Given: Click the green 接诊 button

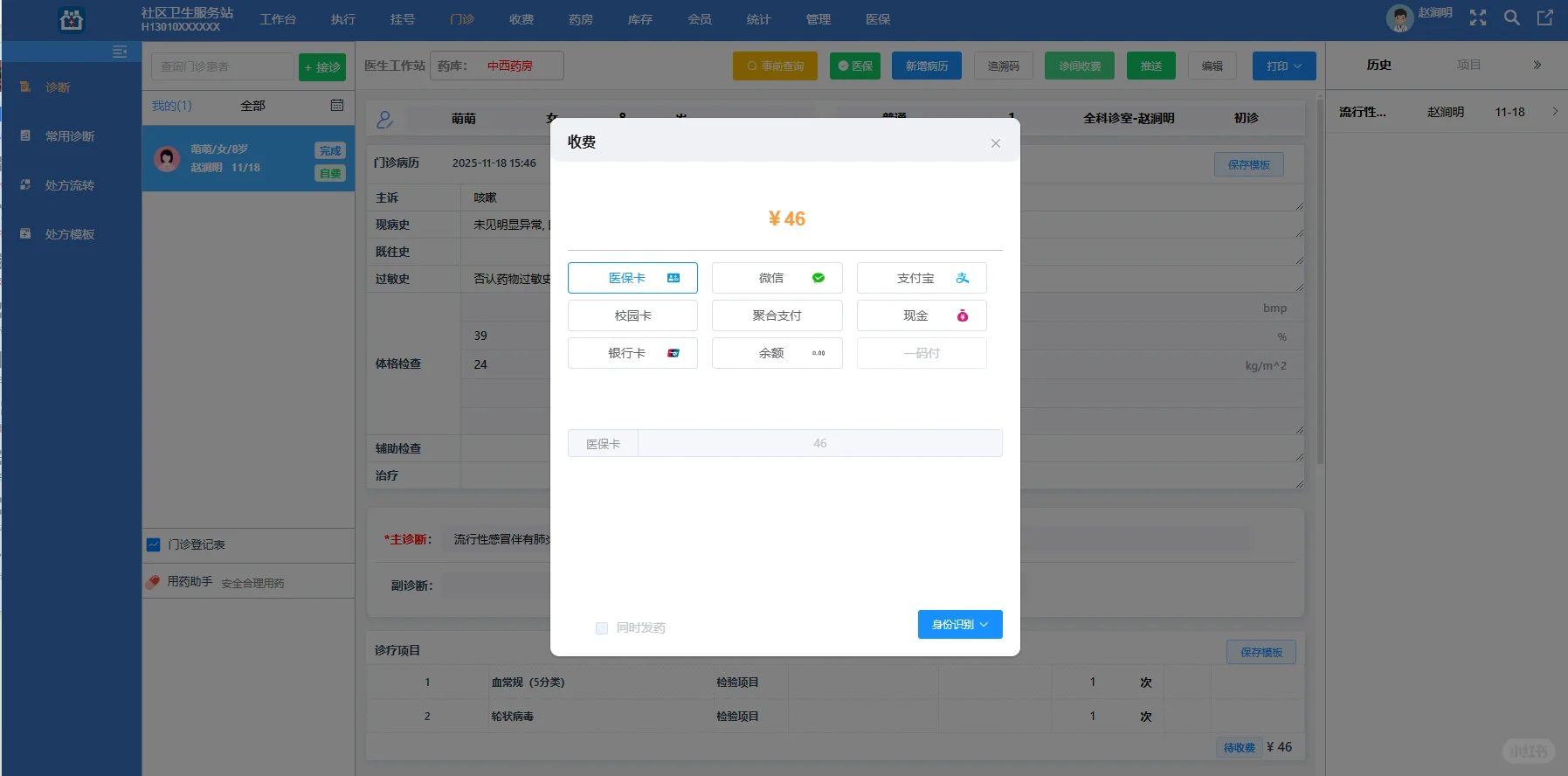Looking at the screenshot, I should point(322,67).
